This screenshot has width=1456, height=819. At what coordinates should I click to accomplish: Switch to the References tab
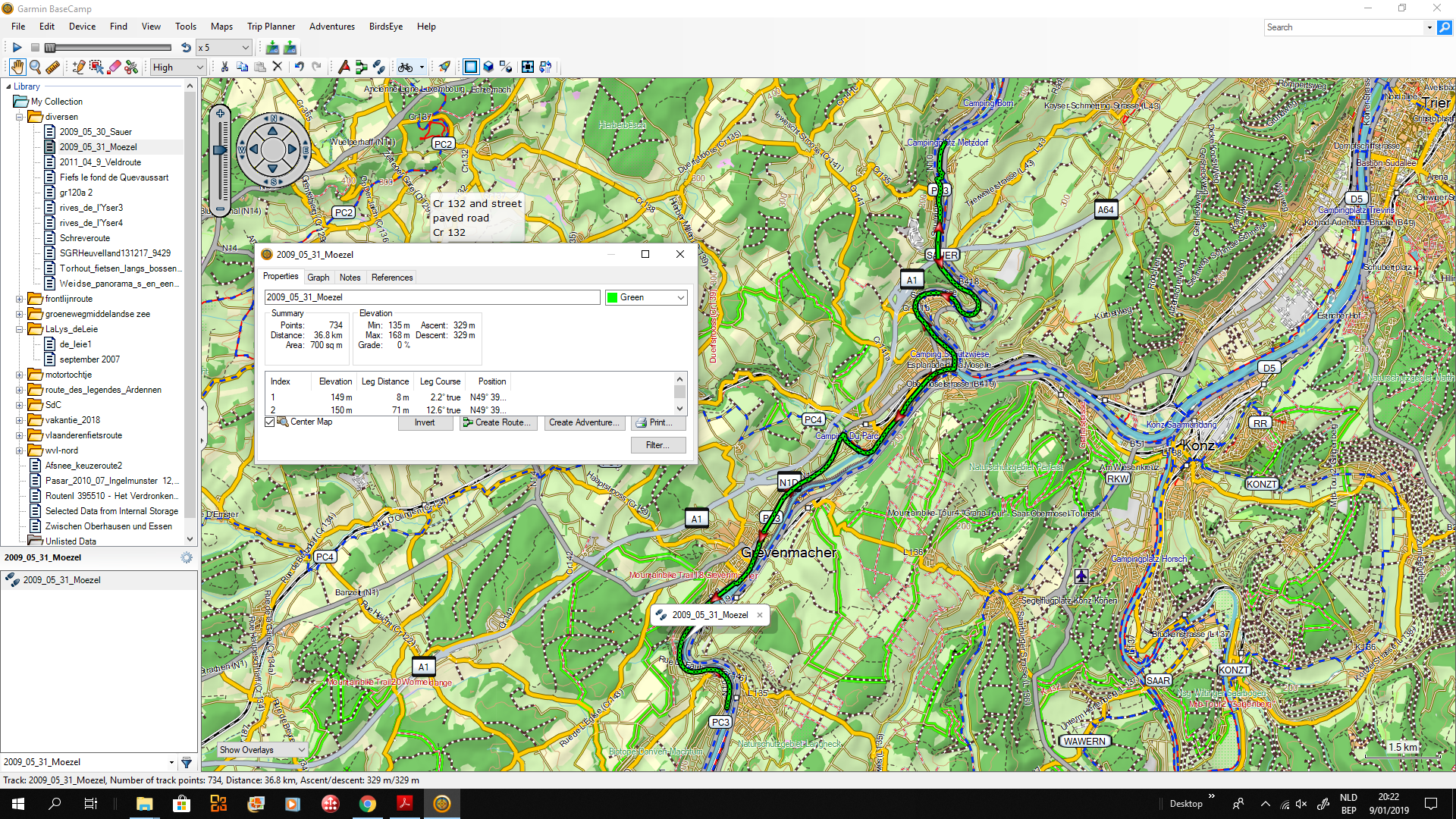[392, 278]
